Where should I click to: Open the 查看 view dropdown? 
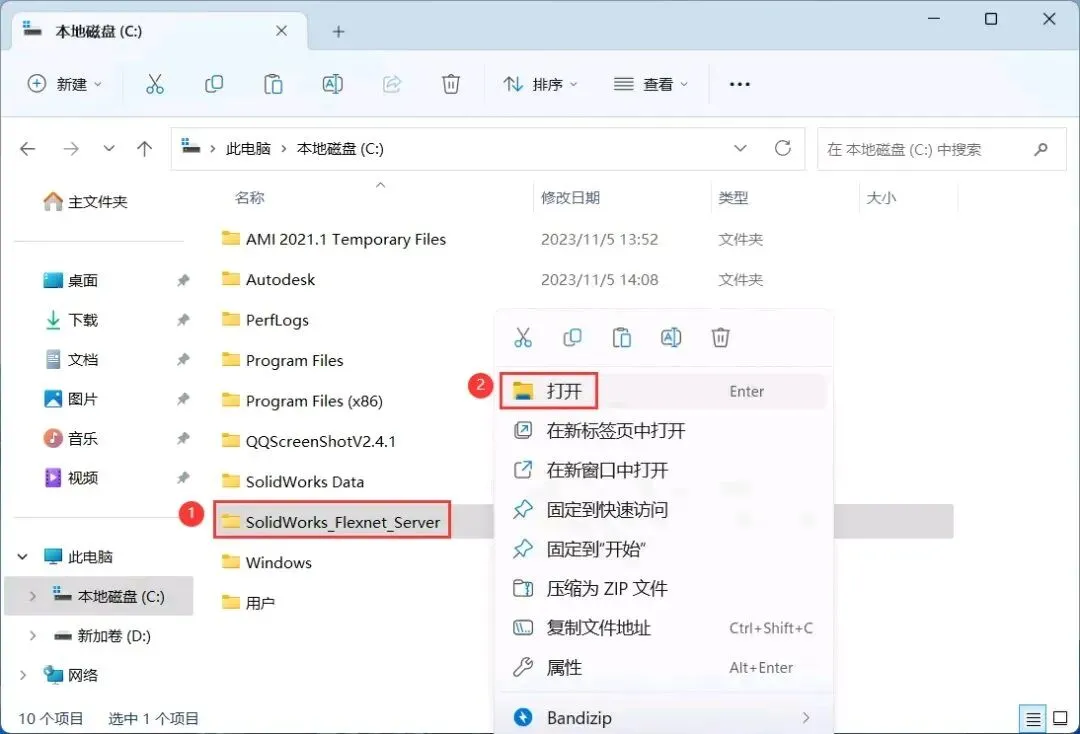651,84
